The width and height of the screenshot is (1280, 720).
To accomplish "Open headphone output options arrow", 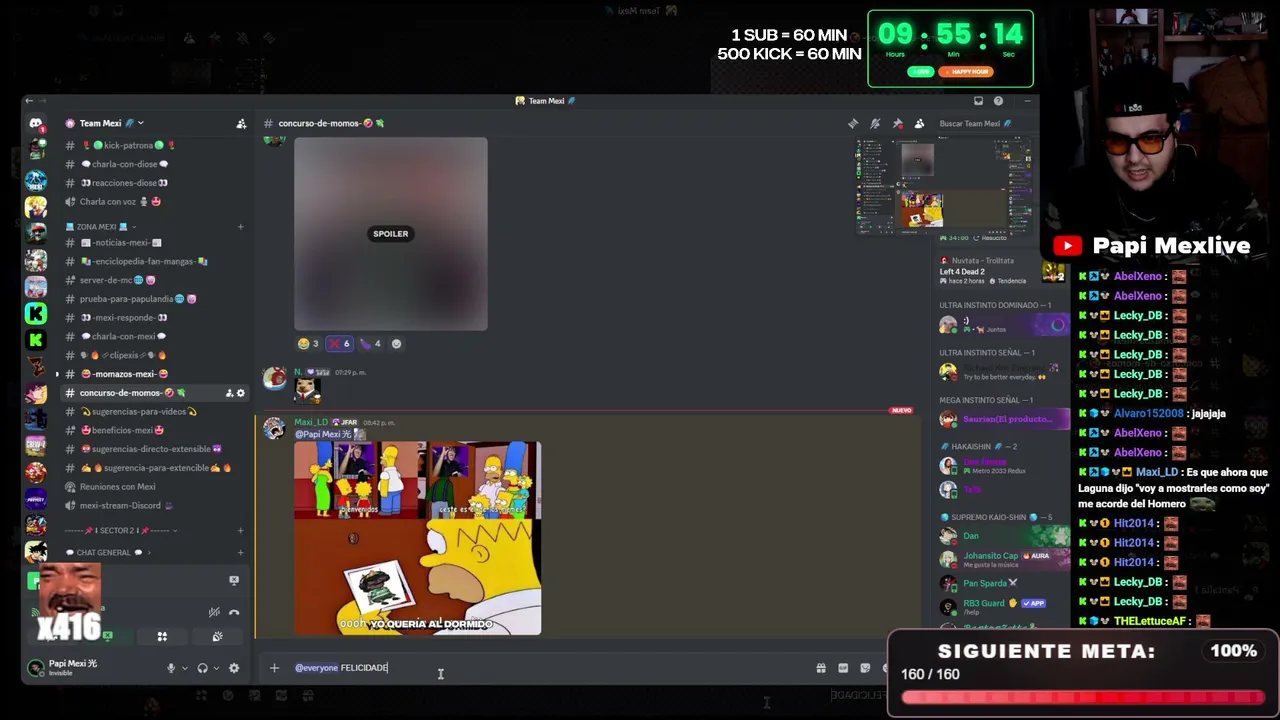I will [215, 668].
